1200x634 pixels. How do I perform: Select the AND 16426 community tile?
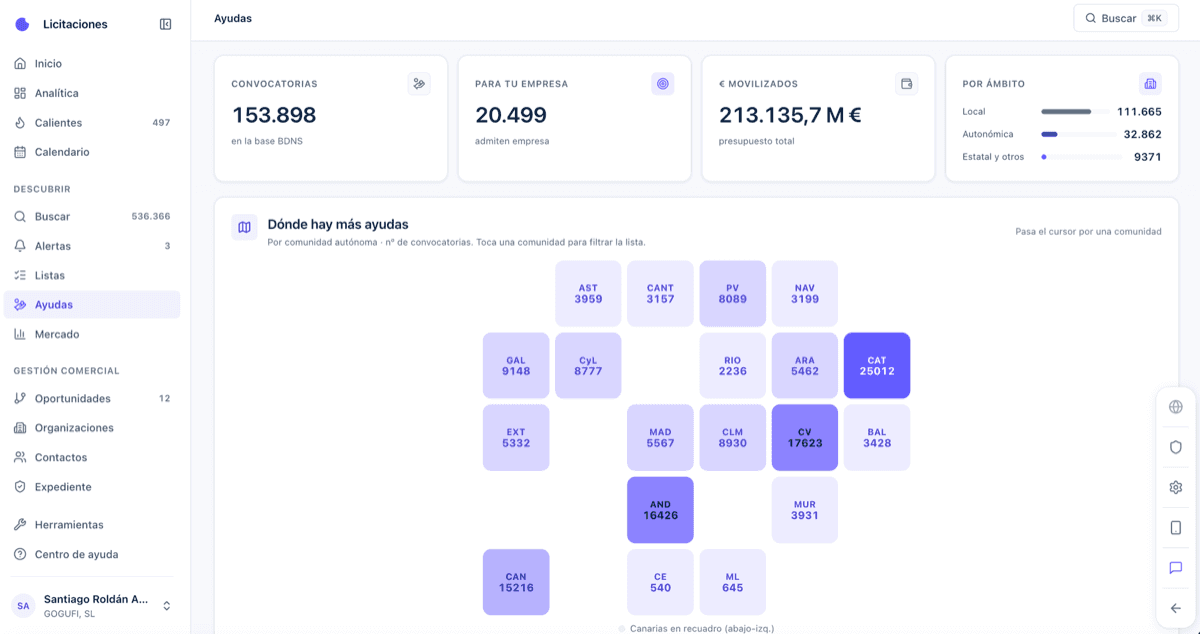(660, 510)
